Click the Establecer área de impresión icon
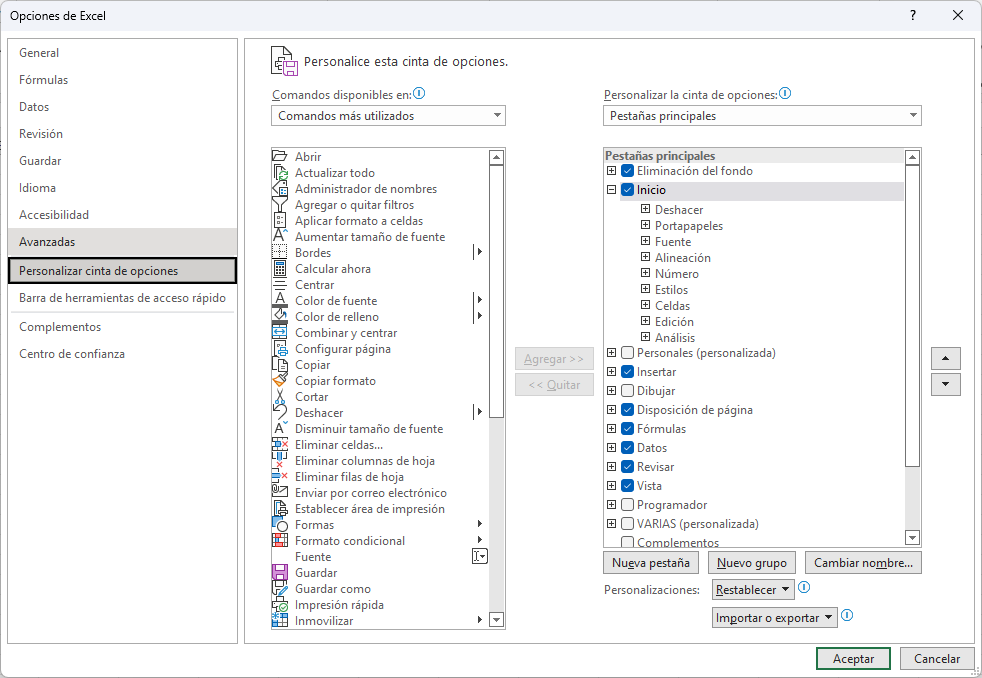The width and height of the screenshot is (982, 678). (x=279, y=508)
